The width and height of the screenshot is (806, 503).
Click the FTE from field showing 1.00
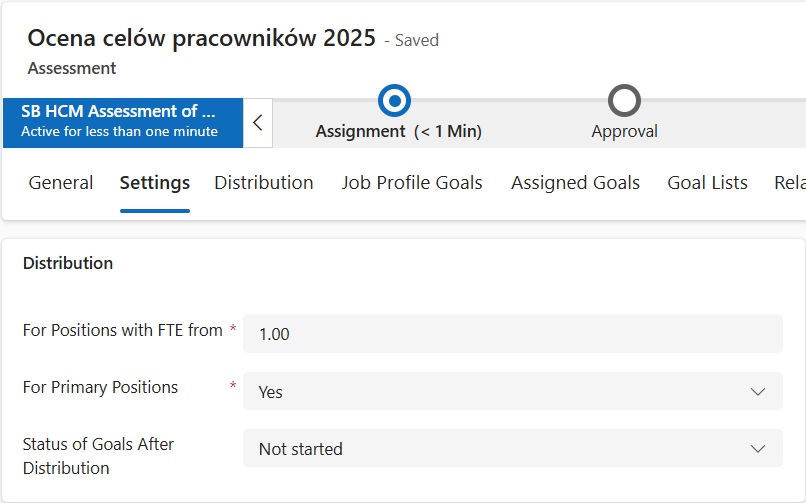512,334
